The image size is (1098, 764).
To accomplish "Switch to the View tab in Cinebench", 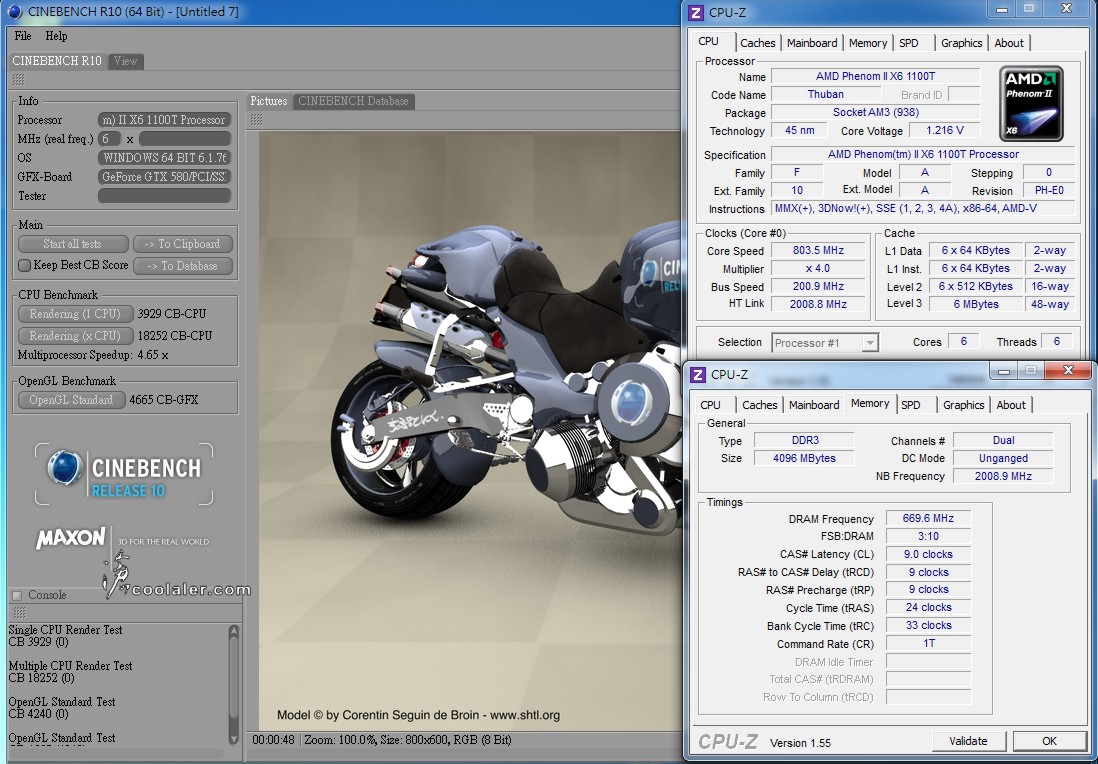I will coord(125,61).
